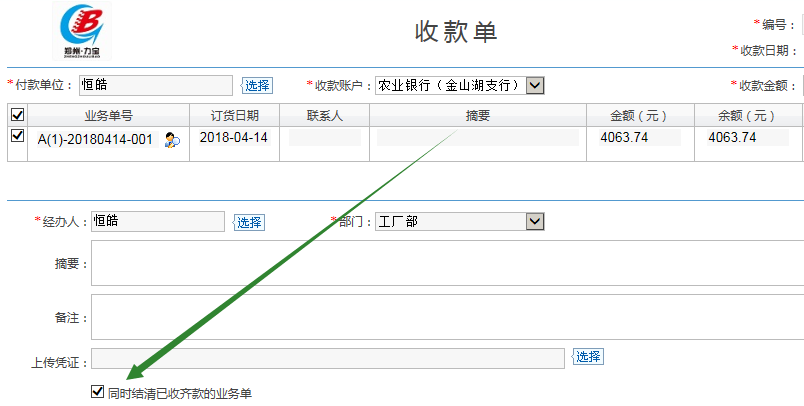Image resolution: width=804 pixels, height=406 pixels.
Task: Toggle the 同时结清已收齐款的业务单 checkbox
Action: pyautogui.click(x=97, y=392)
